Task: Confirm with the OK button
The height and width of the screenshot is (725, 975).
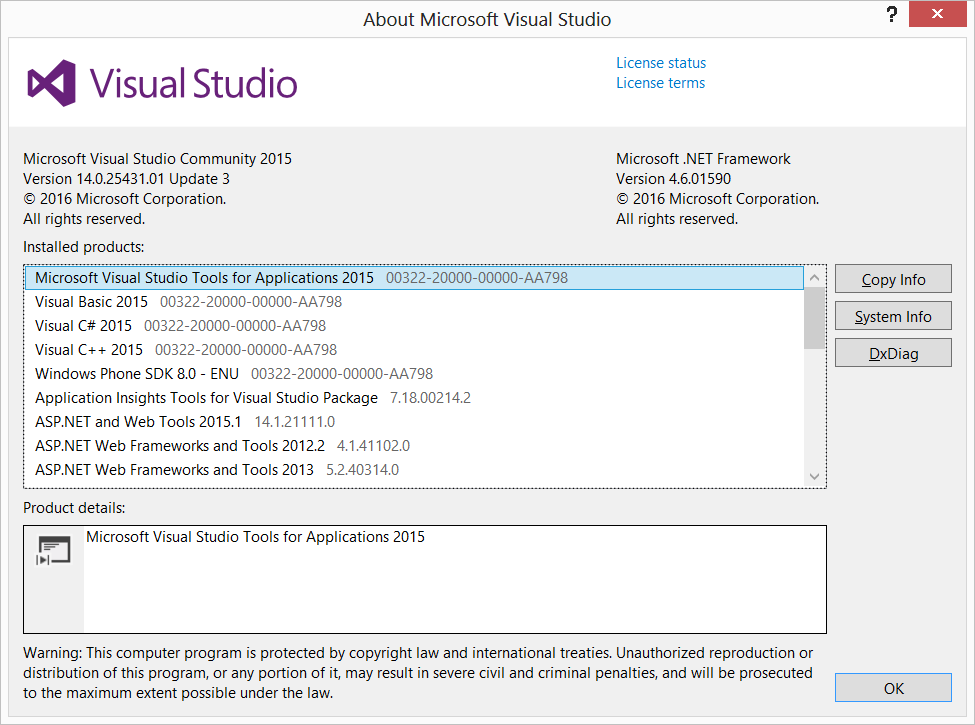Action: [893, 688]
